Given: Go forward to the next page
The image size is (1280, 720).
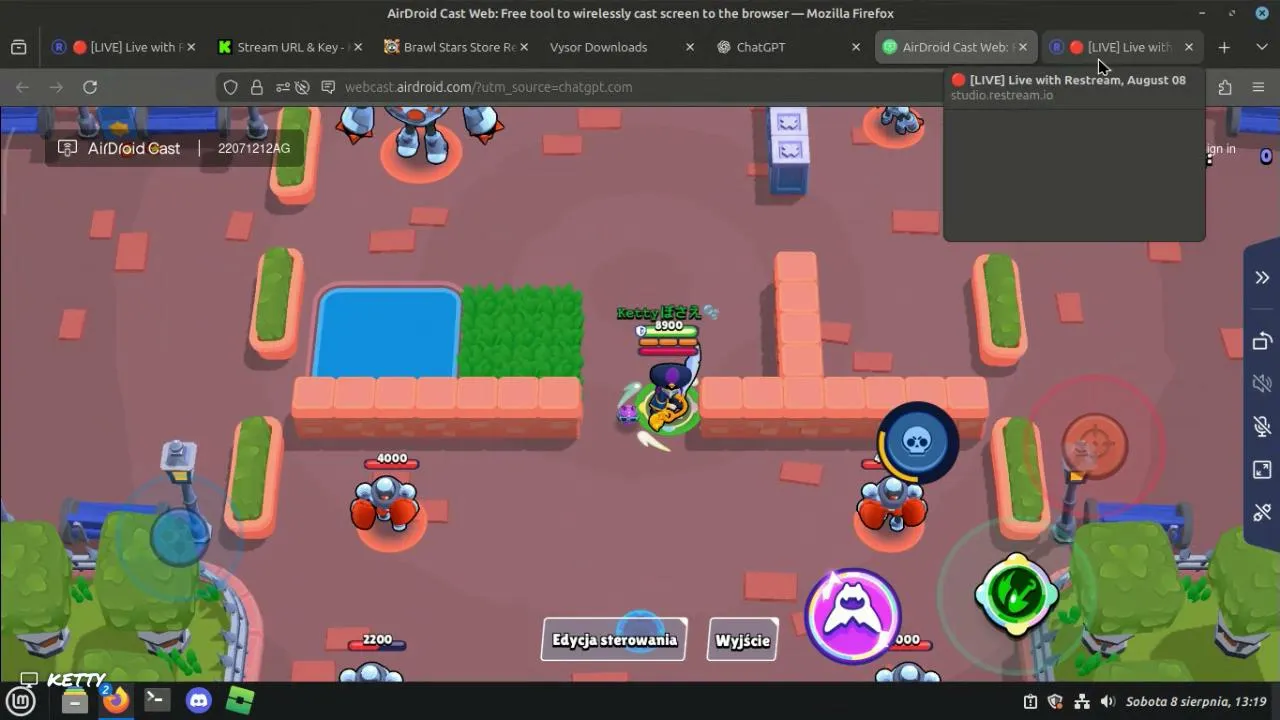Looking at the screenshot, I should coord(56,87).
